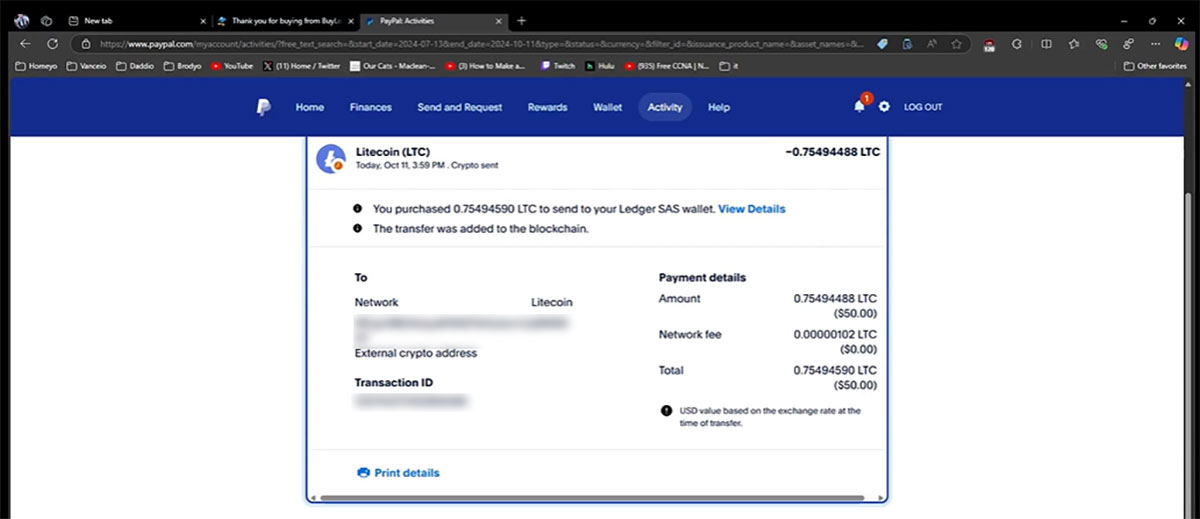Viewport: 1200px width, 519px height.
Task: Click the −0.75494488 LTC amount header
Action: point(833,152)
